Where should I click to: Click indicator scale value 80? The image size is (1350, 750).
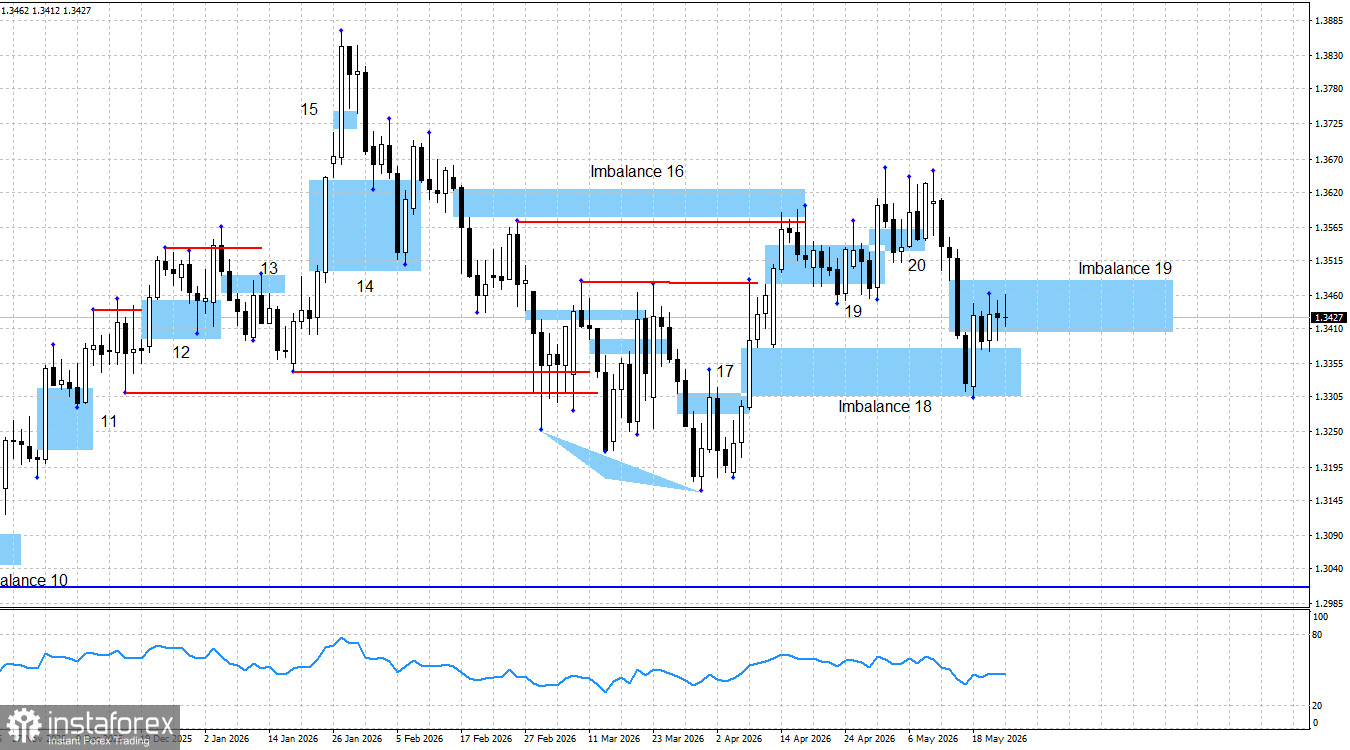click(1318, 635)
